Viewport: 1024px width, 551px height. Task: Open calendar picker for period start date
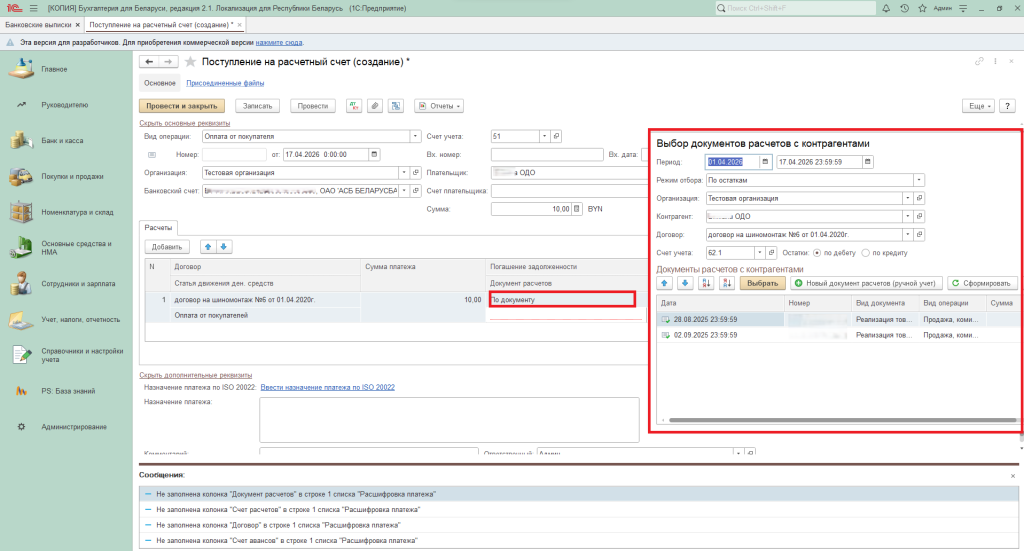765,162
